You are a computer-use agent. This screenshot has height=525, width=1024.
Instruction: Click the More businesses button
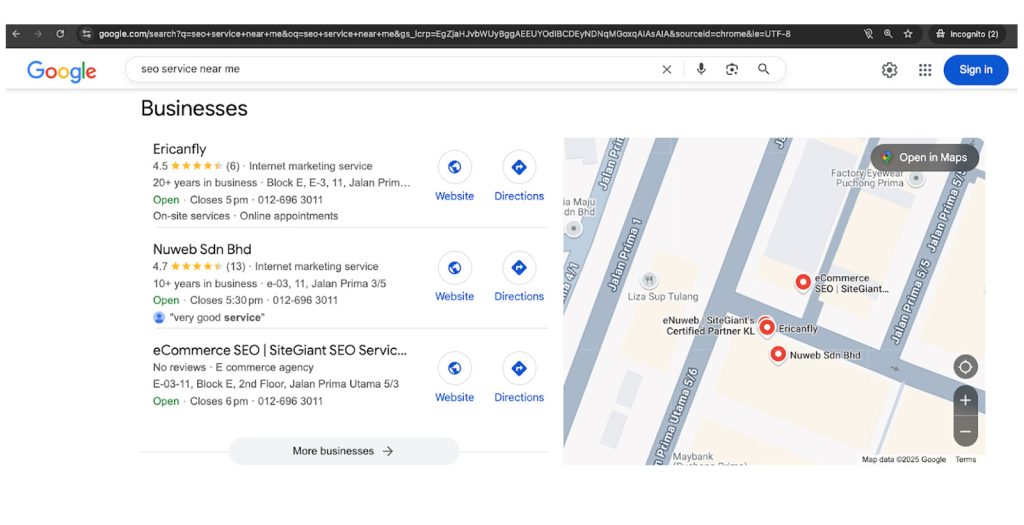coord(344,451)
